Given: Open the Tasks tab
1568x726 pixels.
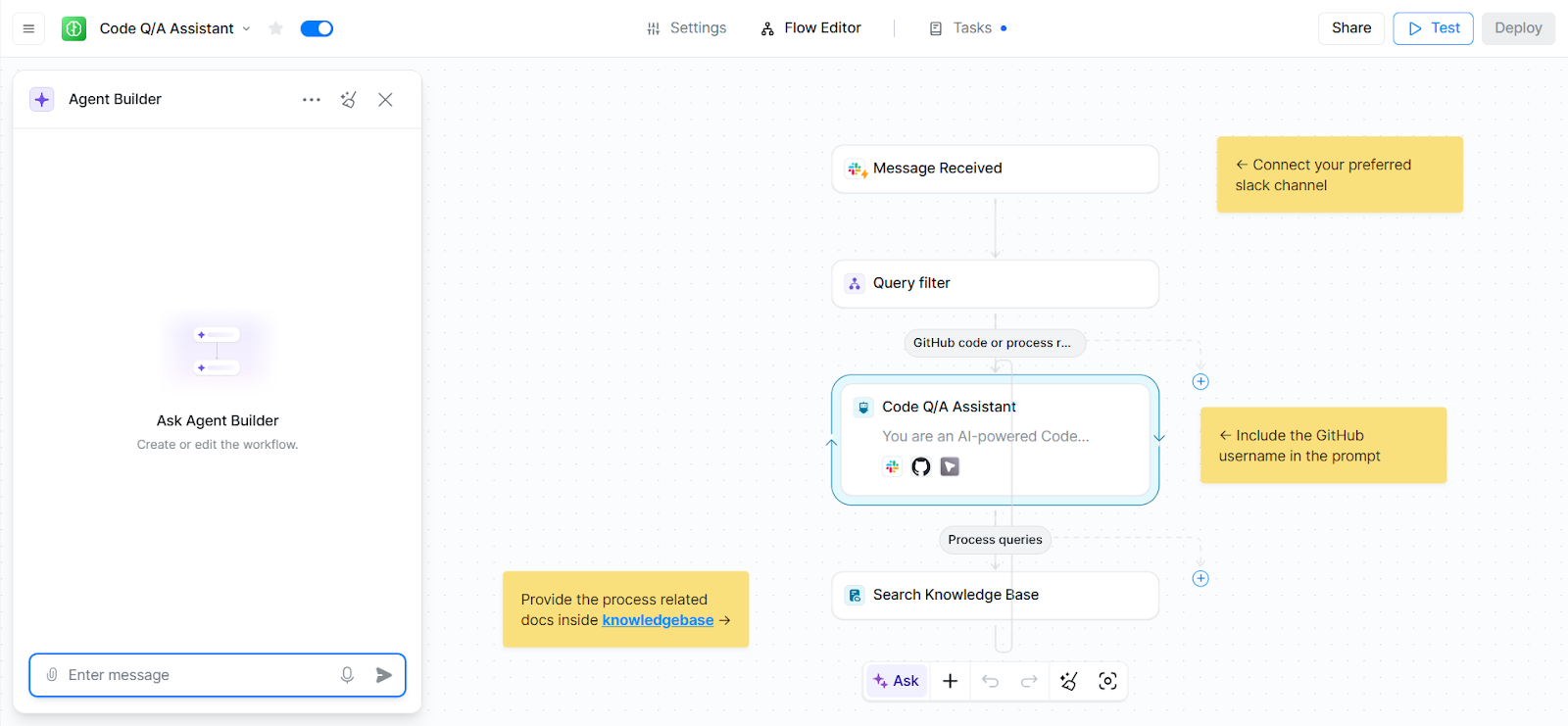Looking at the screenshot, I should click(967, 28).
